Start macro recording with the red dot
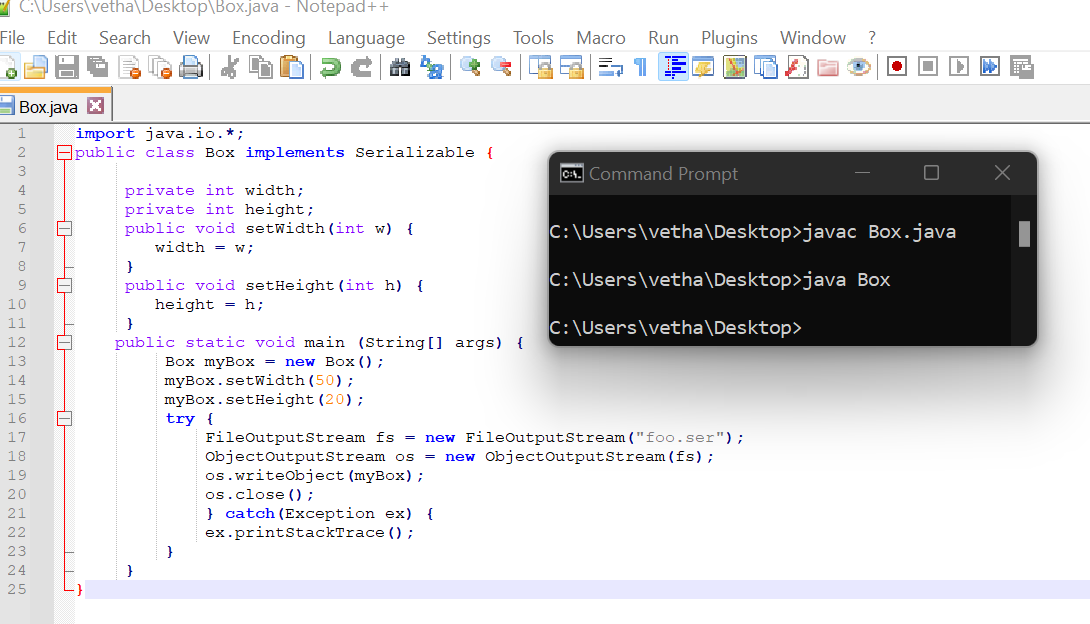This screenshot has height=624, width=1090. [x=897, y=67]
